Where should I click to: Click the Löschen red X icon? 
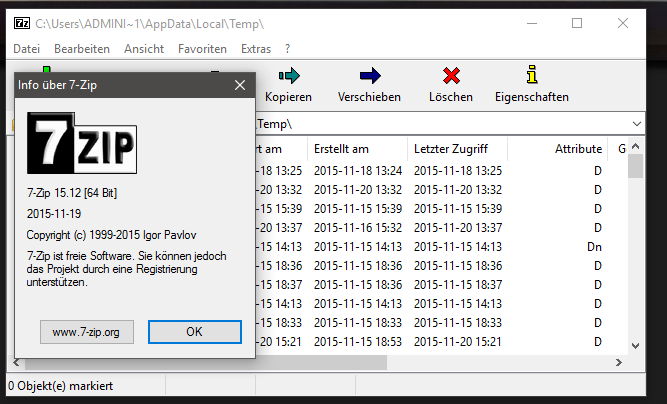point(451,76)
